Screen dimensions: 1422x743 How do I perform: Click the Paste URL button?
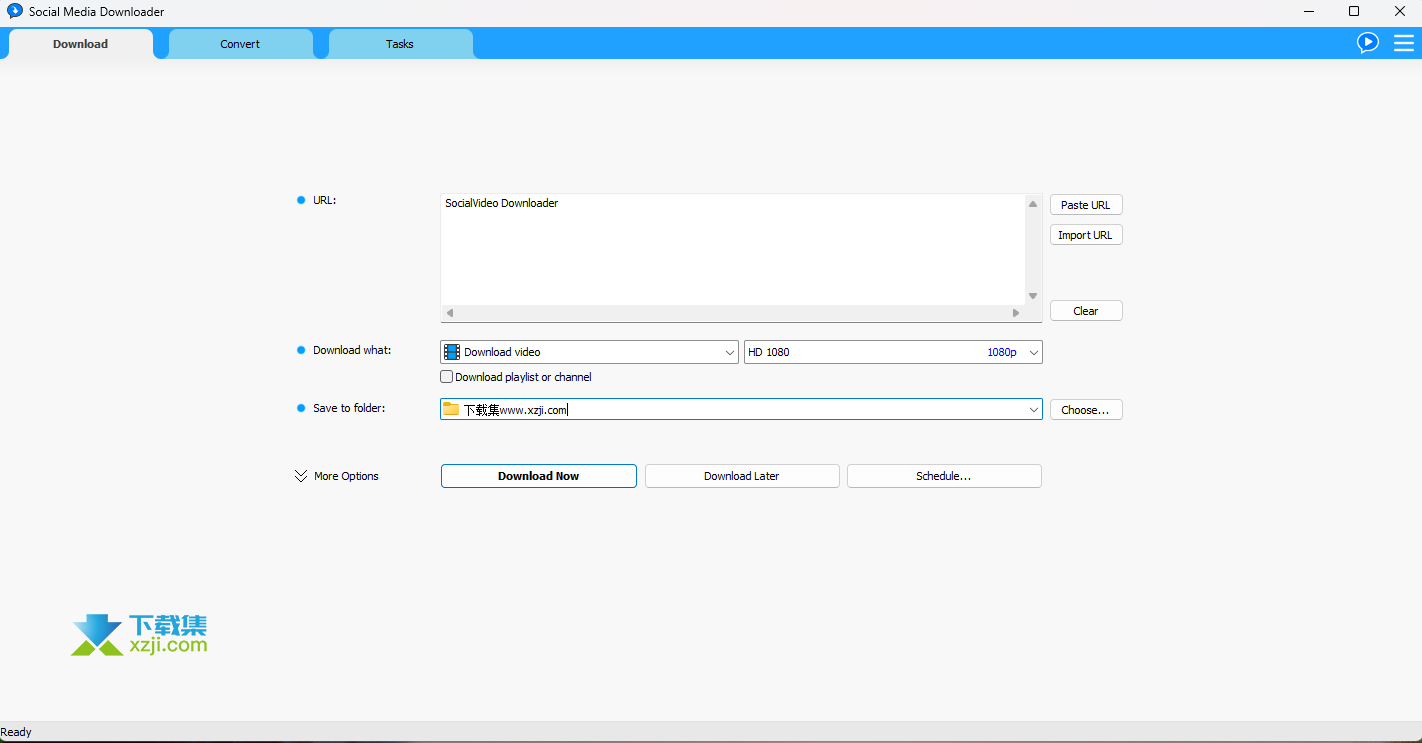click(x=1086, y=205)
